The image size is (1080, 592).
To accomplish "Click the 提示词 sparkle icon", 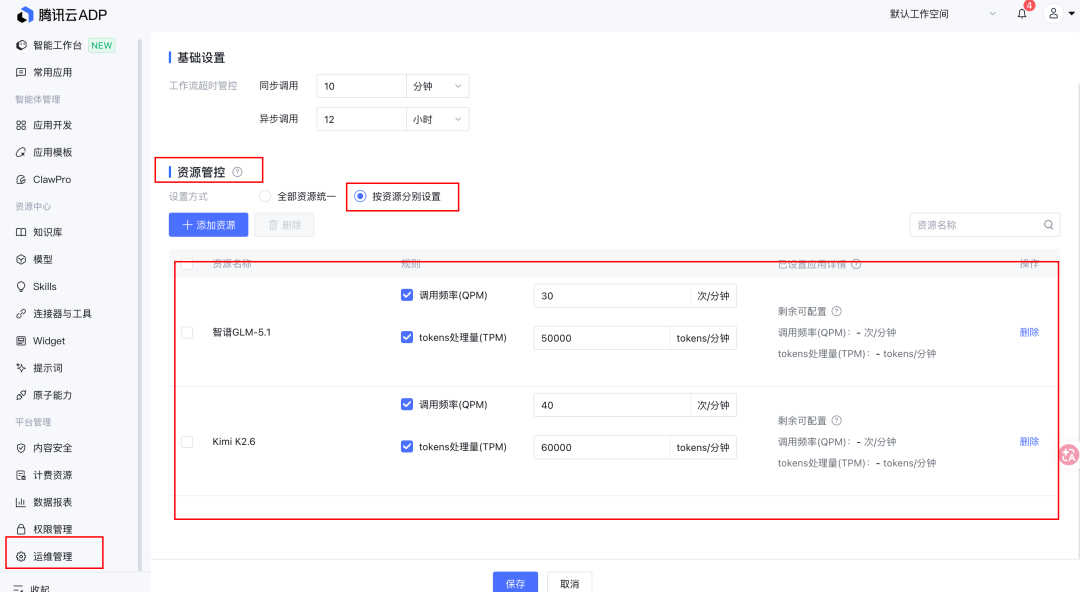I will pyautogui.click(x=21, y=368).
